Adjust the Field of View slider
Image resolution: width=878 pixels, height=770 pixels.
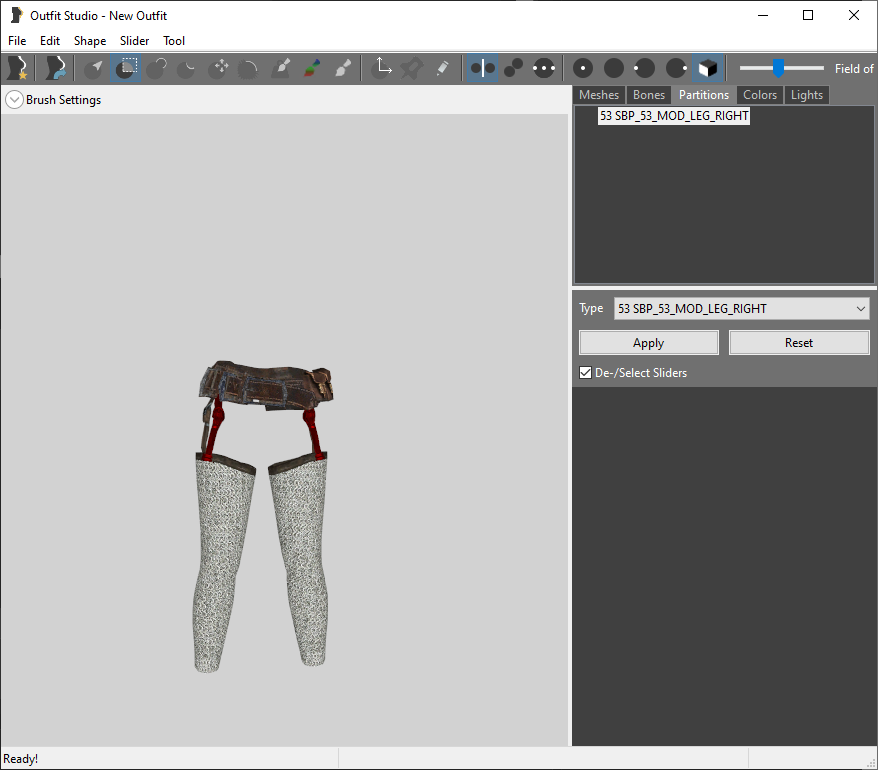pyautogui.click(x=778, y=68)
